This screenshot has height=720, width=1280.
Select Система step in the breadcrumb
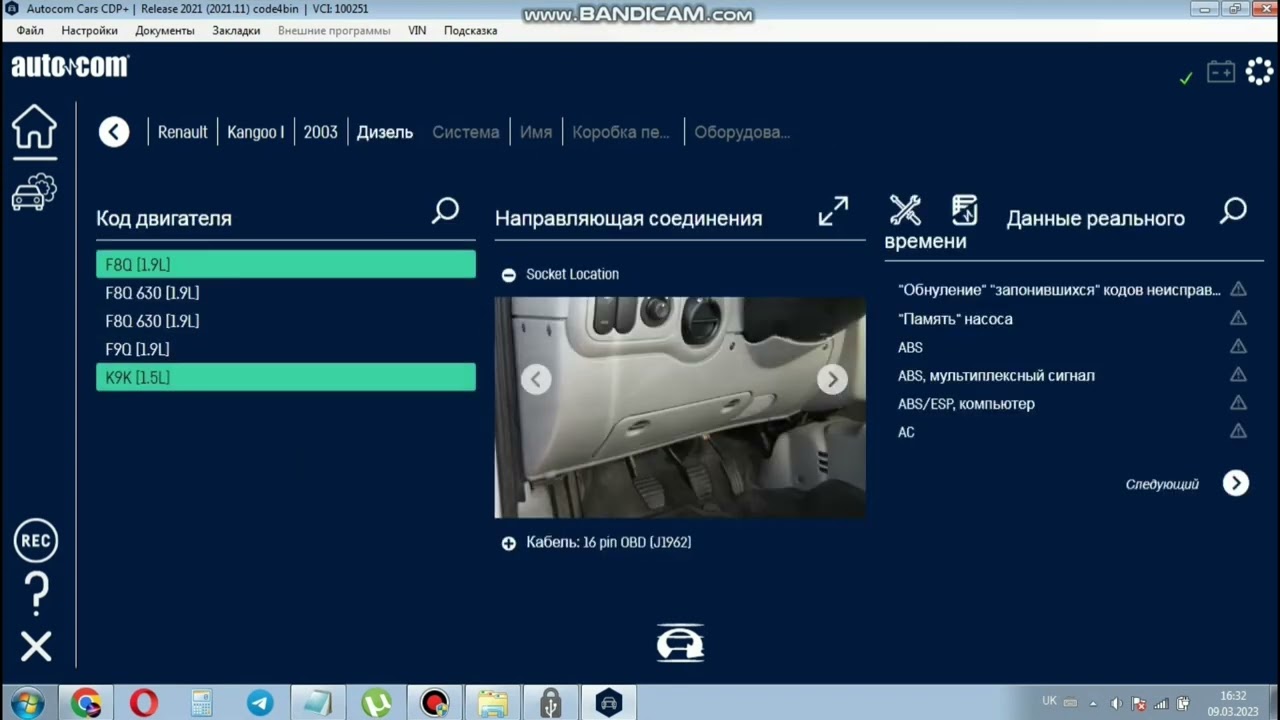point(465,132)
